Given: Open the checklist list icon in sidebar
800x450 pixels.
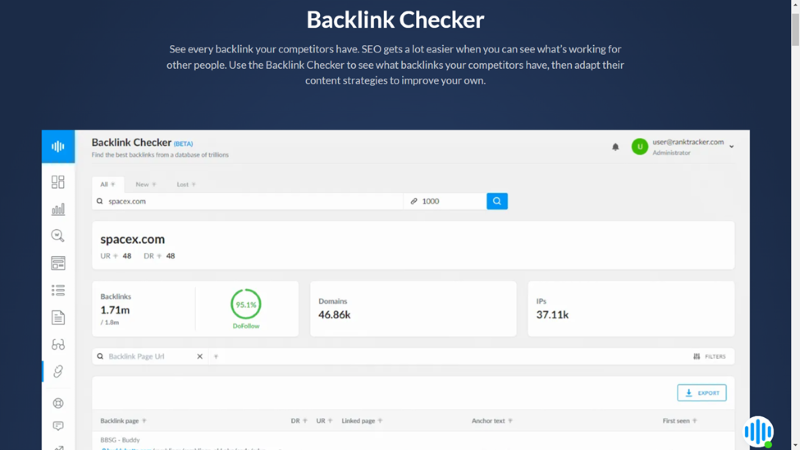Looking at the screenshot, I should pos(58,290).
